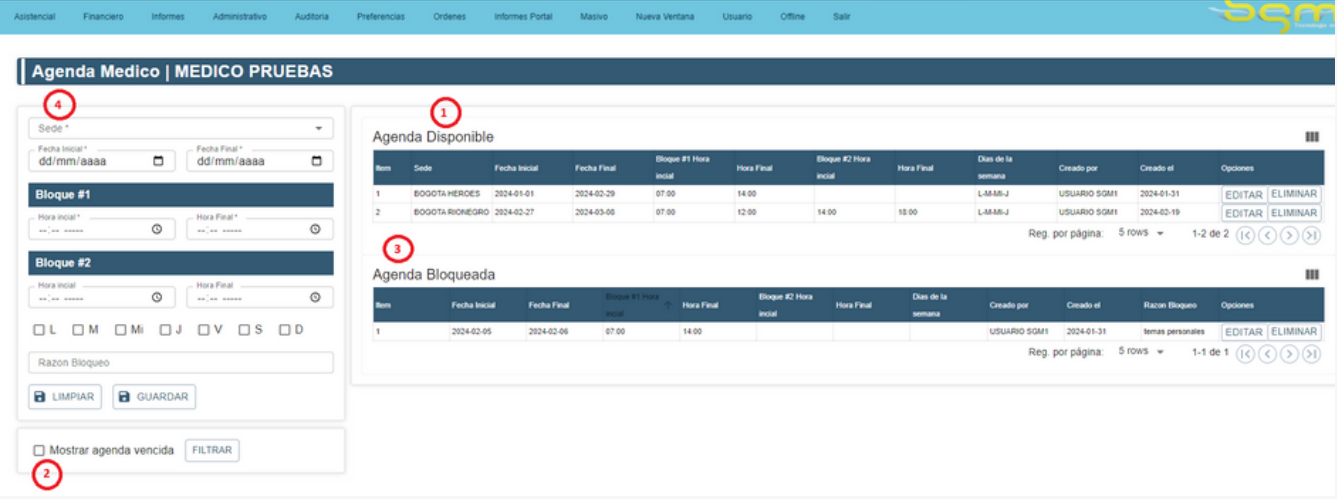
Task: Enable the V weekday checkbox
Action: point(203,330)
